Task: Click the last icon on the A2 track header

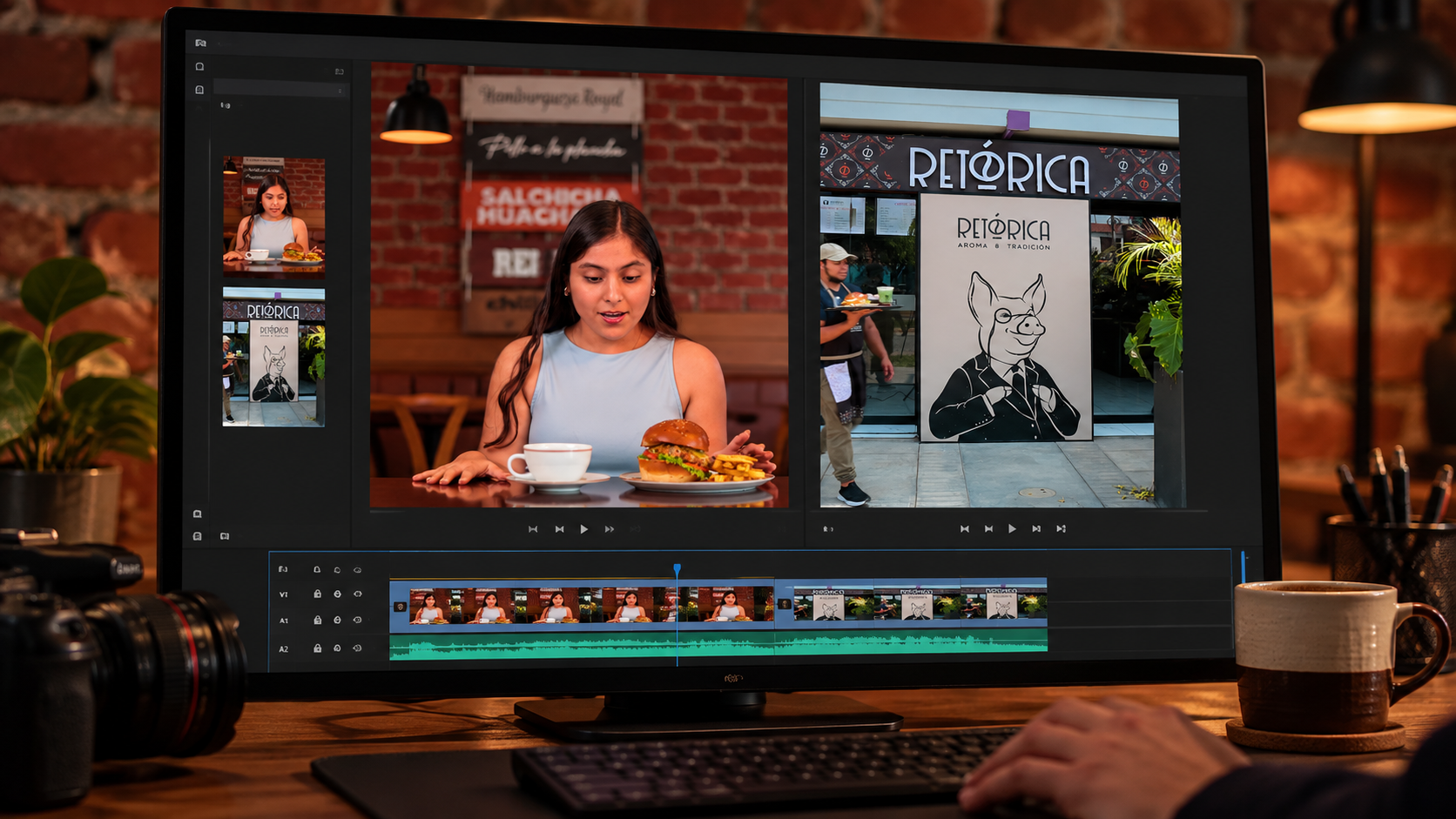Action: tap(357, 648)
